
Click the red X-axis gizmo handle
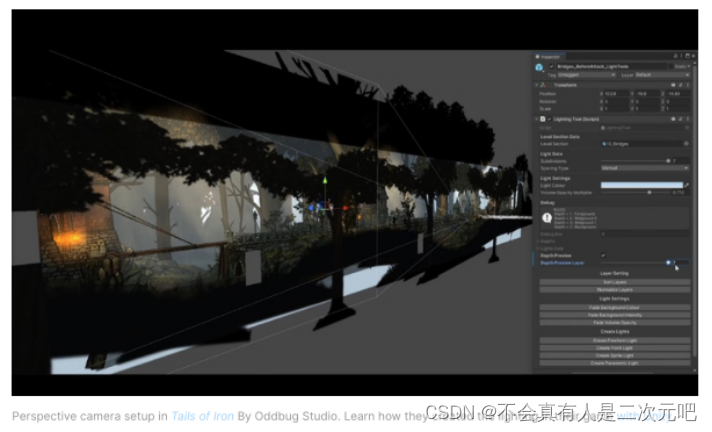tap(346, 208)
